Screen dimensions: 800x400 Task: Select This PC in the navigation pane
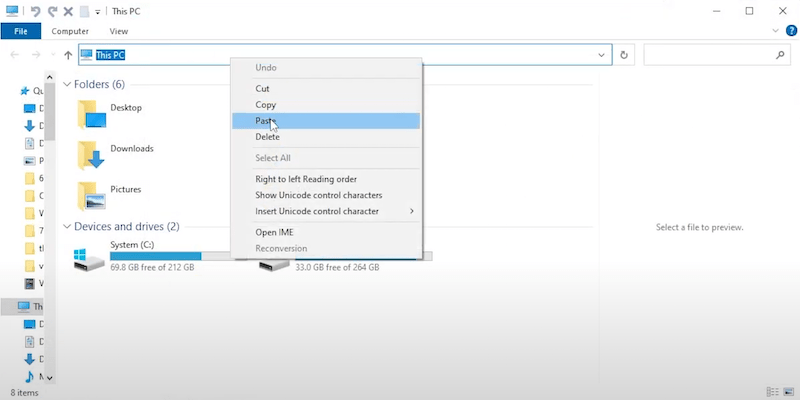click(x=23, y=306)
